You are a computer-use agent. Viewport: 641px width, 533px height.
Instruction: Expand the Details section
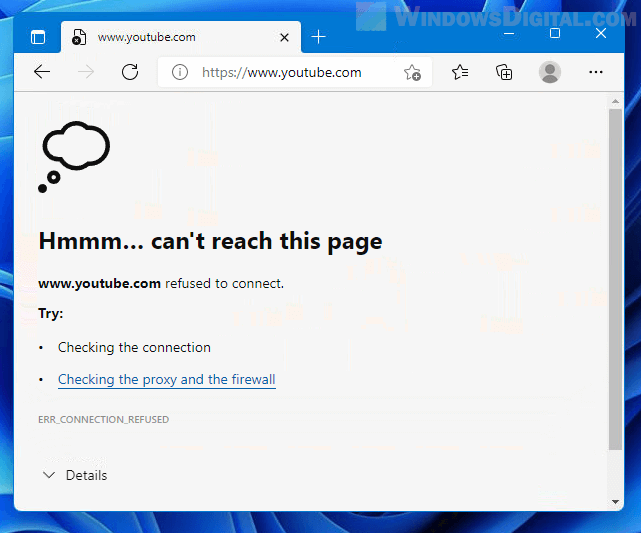tap(75, 475)
